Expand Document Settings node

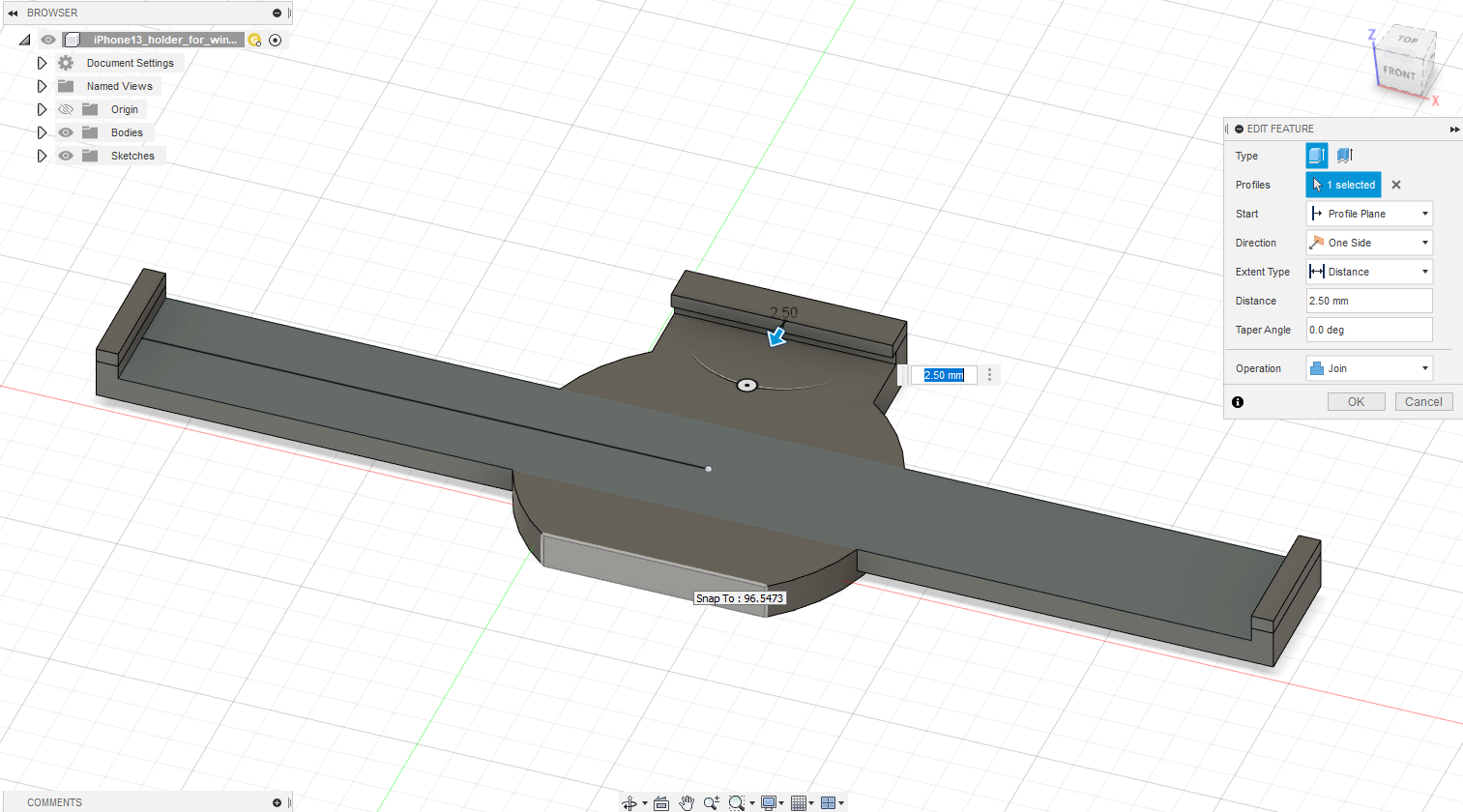42,63
